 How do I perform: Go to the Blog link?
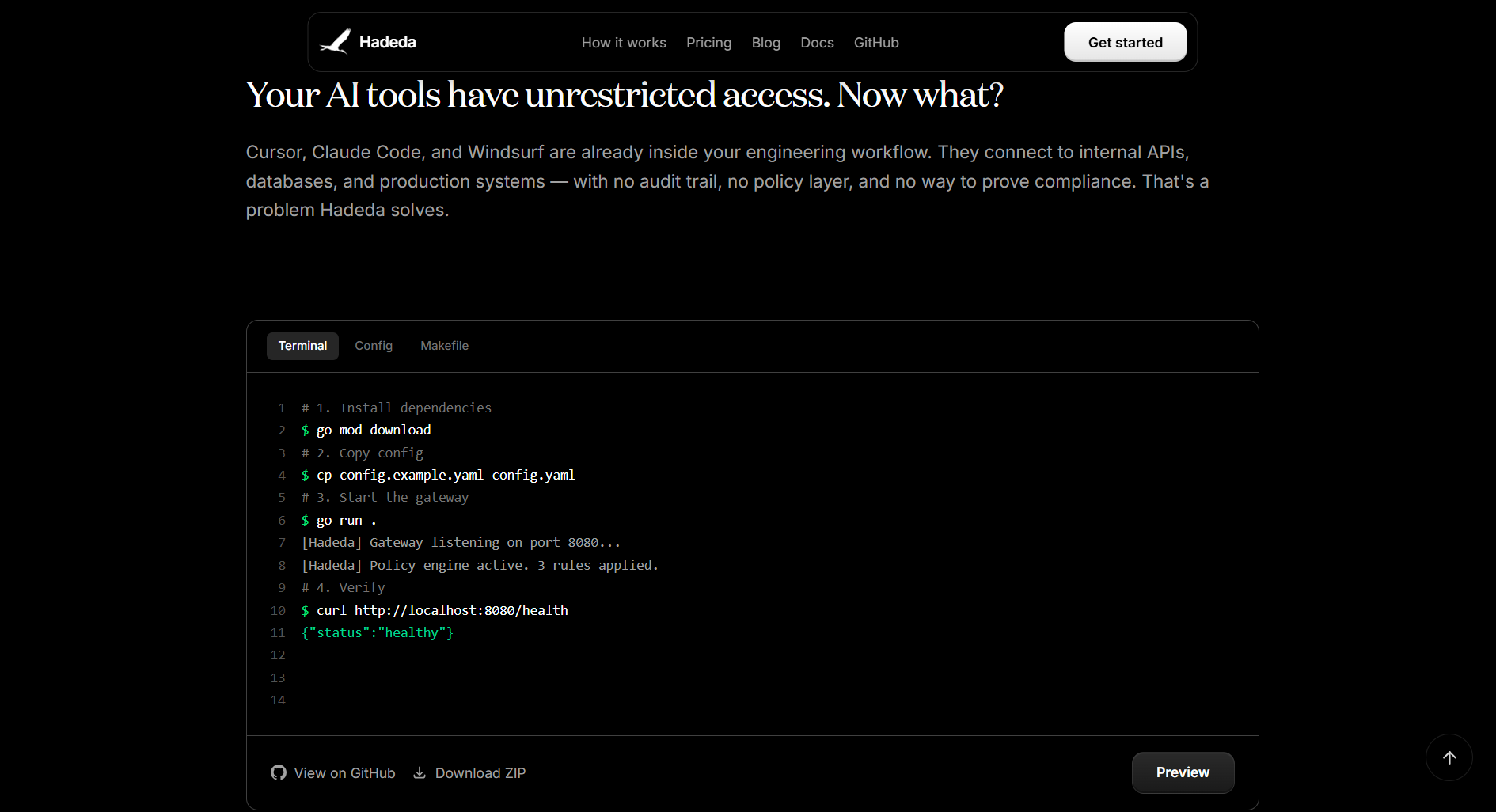pyautogui.click(x=765, y=43)
